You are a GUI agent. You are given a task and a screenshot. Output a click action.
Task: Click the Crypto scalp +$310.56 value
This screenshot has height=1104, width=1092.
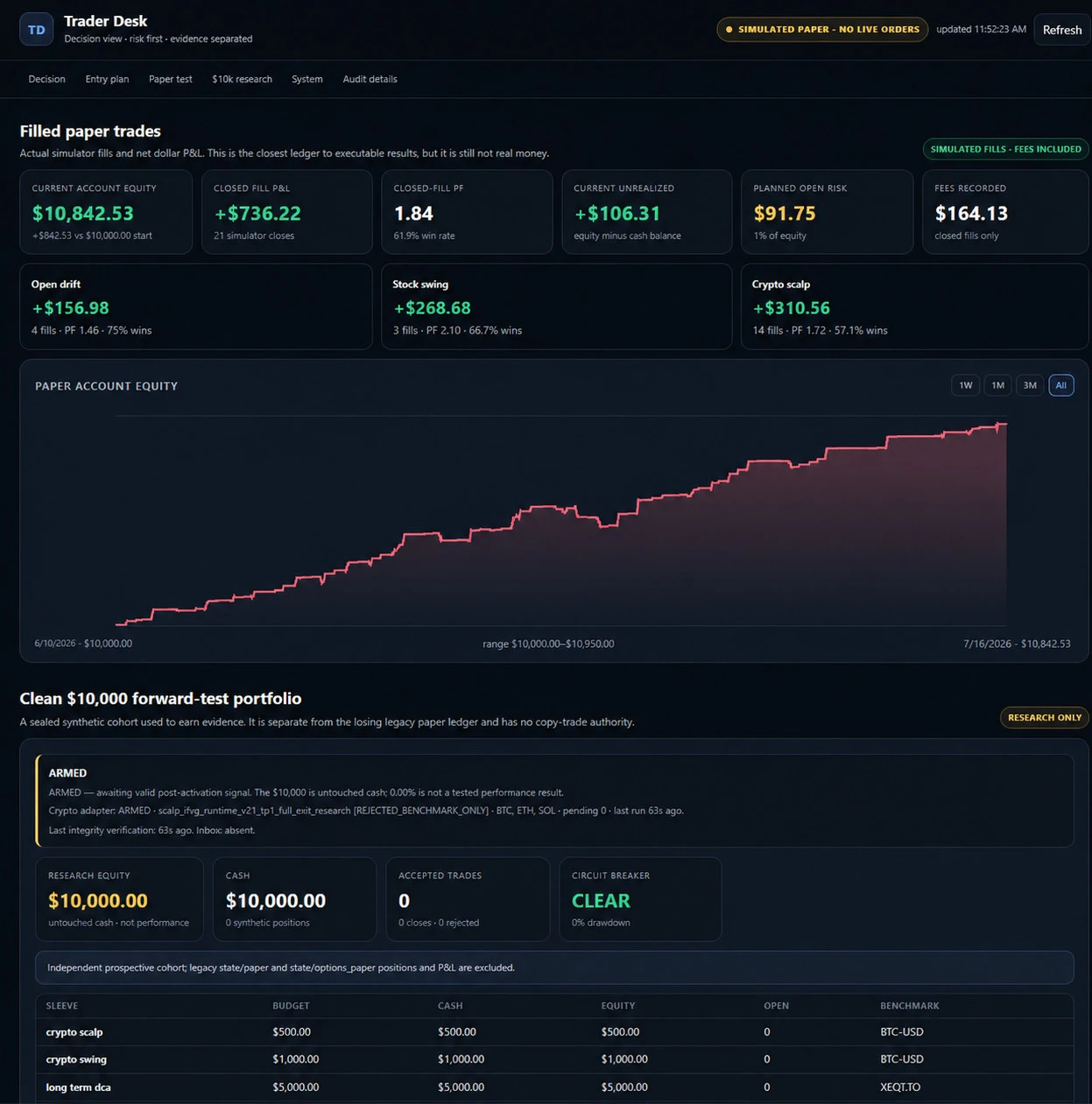(x=791, y=308)
